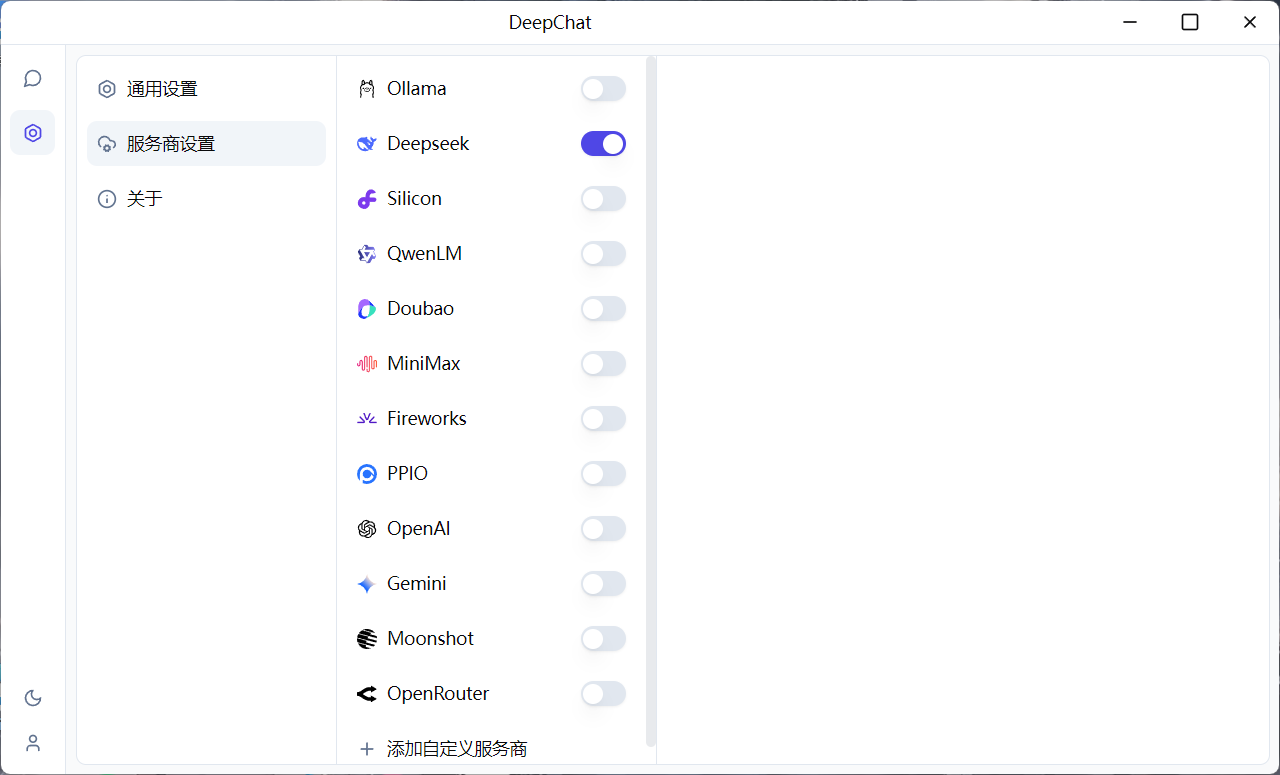This screenshot has height=775, width=1280.
Task: Click the Silicon provider icon
Action: tap(367, 198)
